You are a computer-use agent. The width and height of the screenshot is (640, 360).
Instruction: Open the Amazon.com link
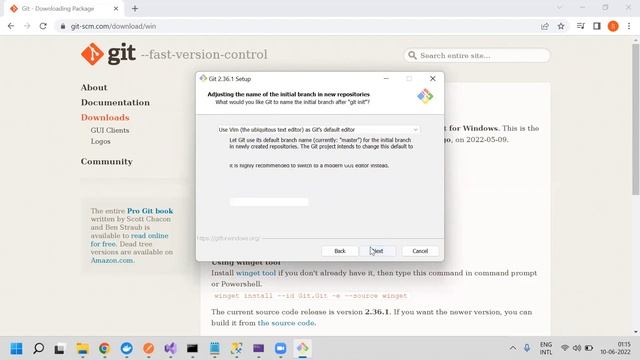112,260
